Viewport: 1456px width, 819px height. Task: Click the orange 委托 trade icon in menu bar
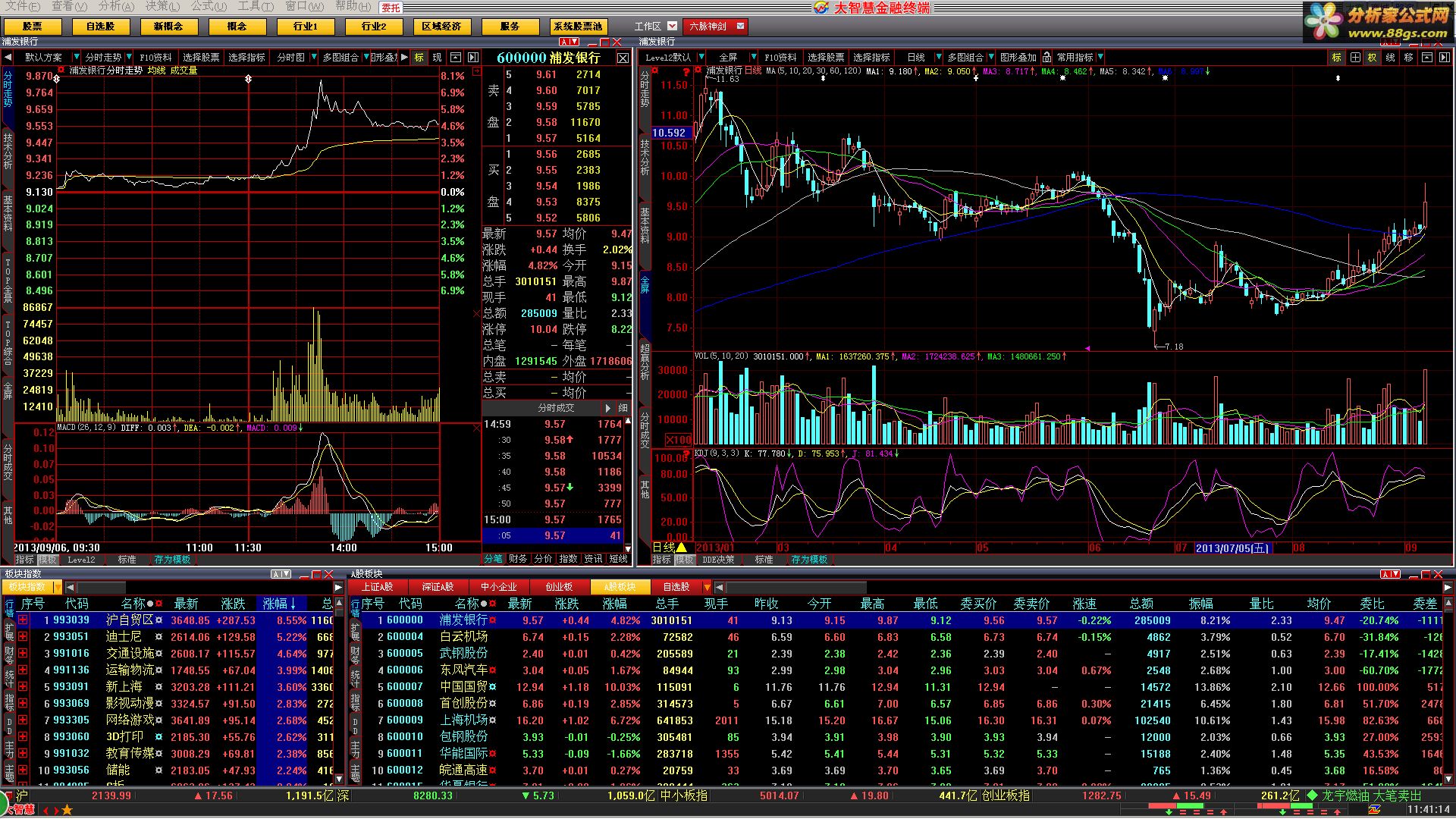[x=391, y=8]
